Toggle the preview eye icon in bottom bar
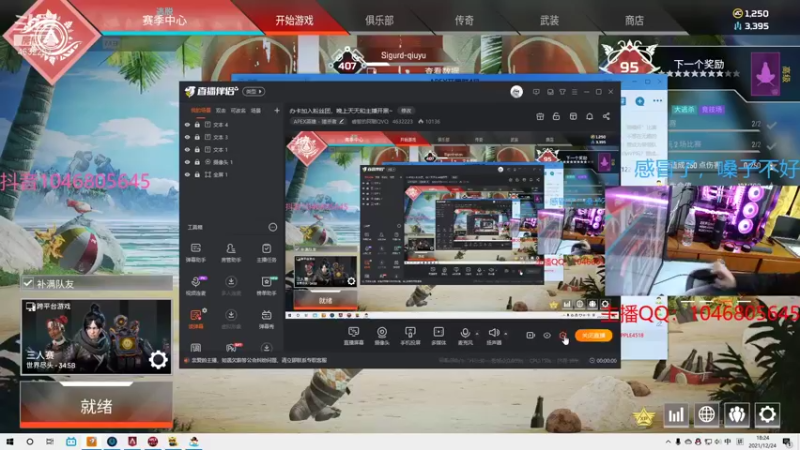Screen dimensions: 800x450 coord(546,335)
